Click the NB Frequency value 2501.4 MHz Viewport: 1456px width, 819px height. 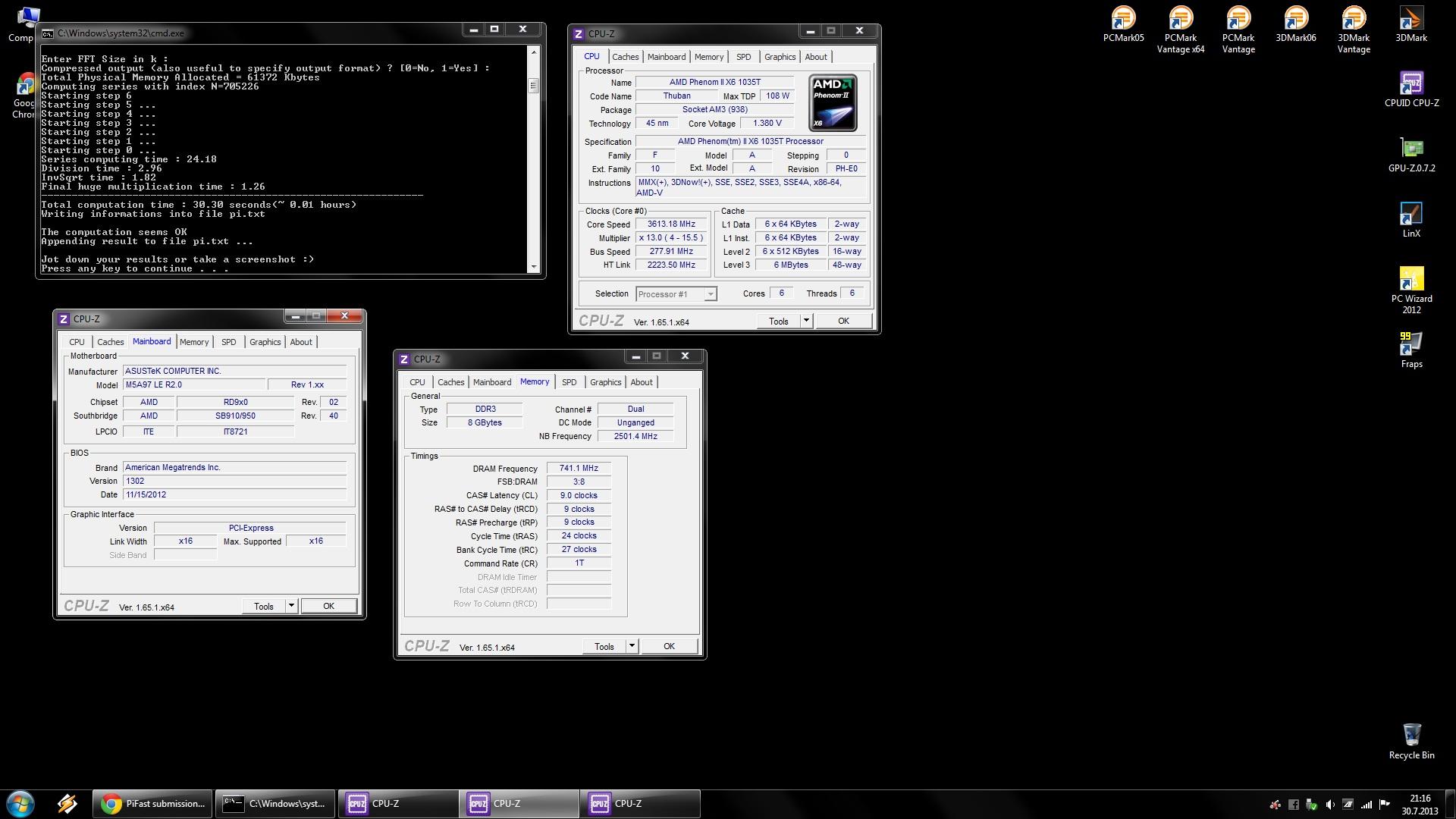pos(635,436)
